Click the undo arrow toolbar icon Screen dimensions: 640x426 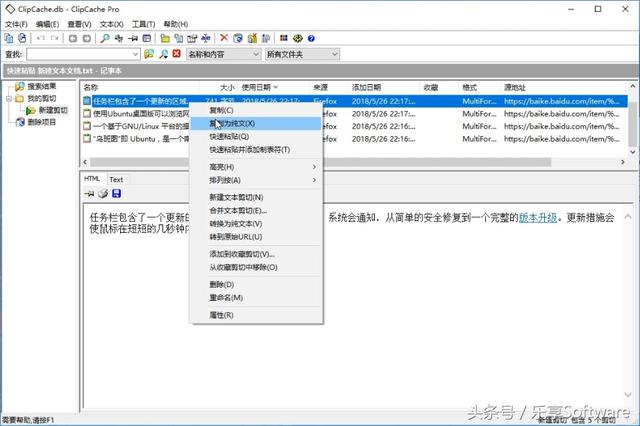coord(41,38)
